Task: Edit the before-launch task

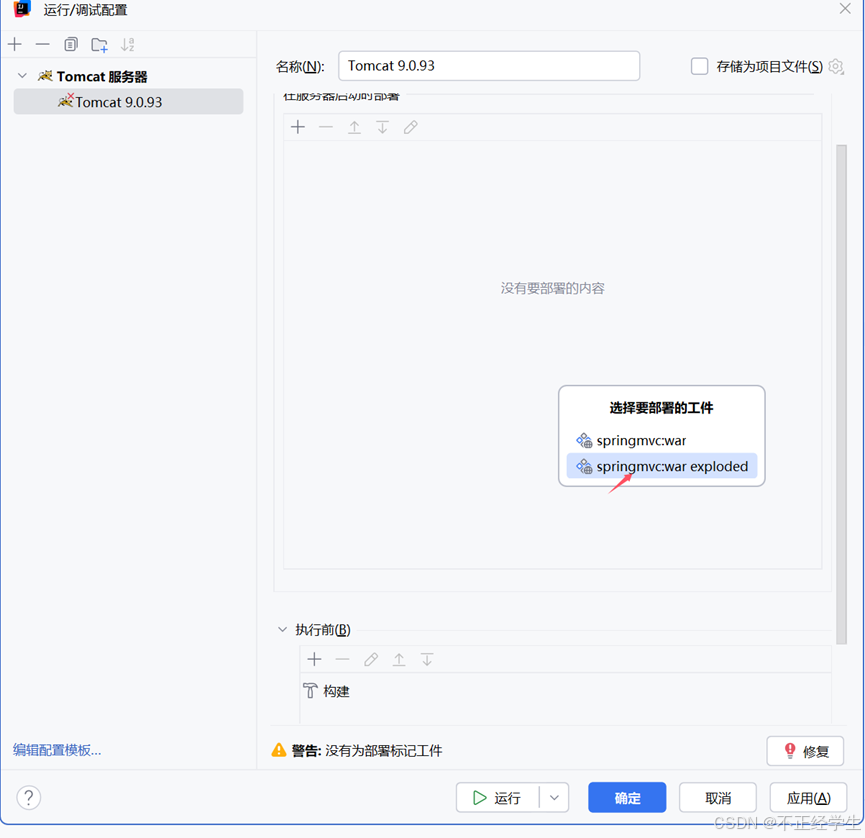Action: (x=371, y=659)
